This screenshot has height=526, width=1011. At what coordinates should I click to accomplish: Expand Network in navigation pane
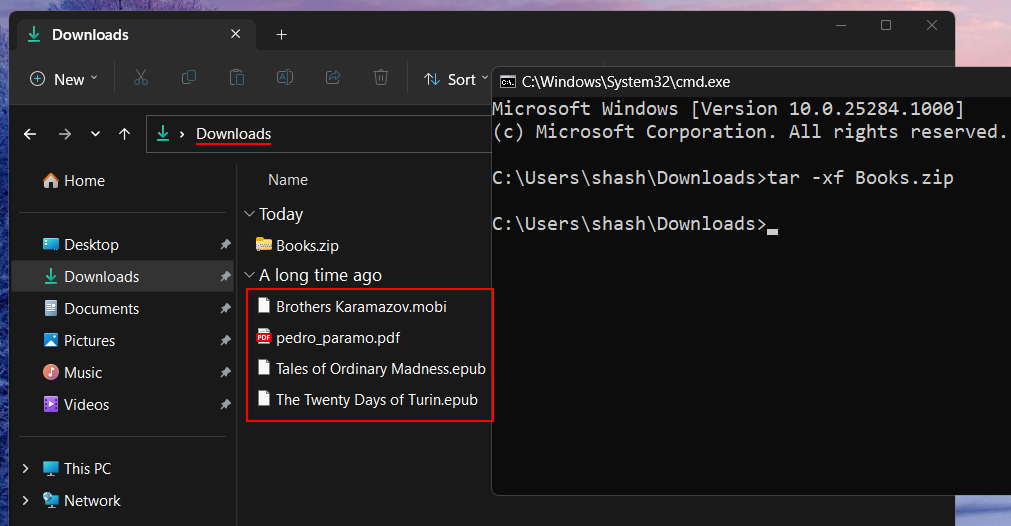tap(26, 501)
